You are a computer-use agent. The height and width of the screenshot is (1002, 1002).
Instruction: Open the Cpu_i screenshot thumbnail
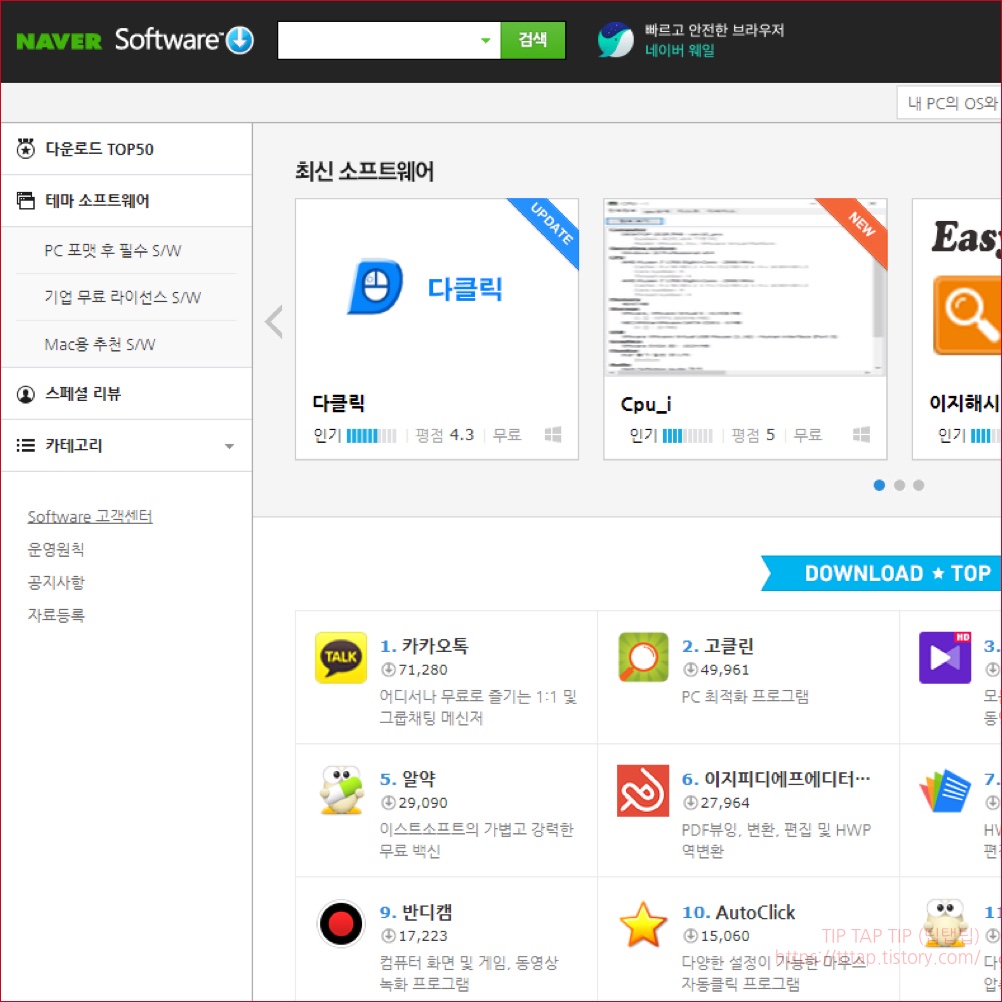744,288
